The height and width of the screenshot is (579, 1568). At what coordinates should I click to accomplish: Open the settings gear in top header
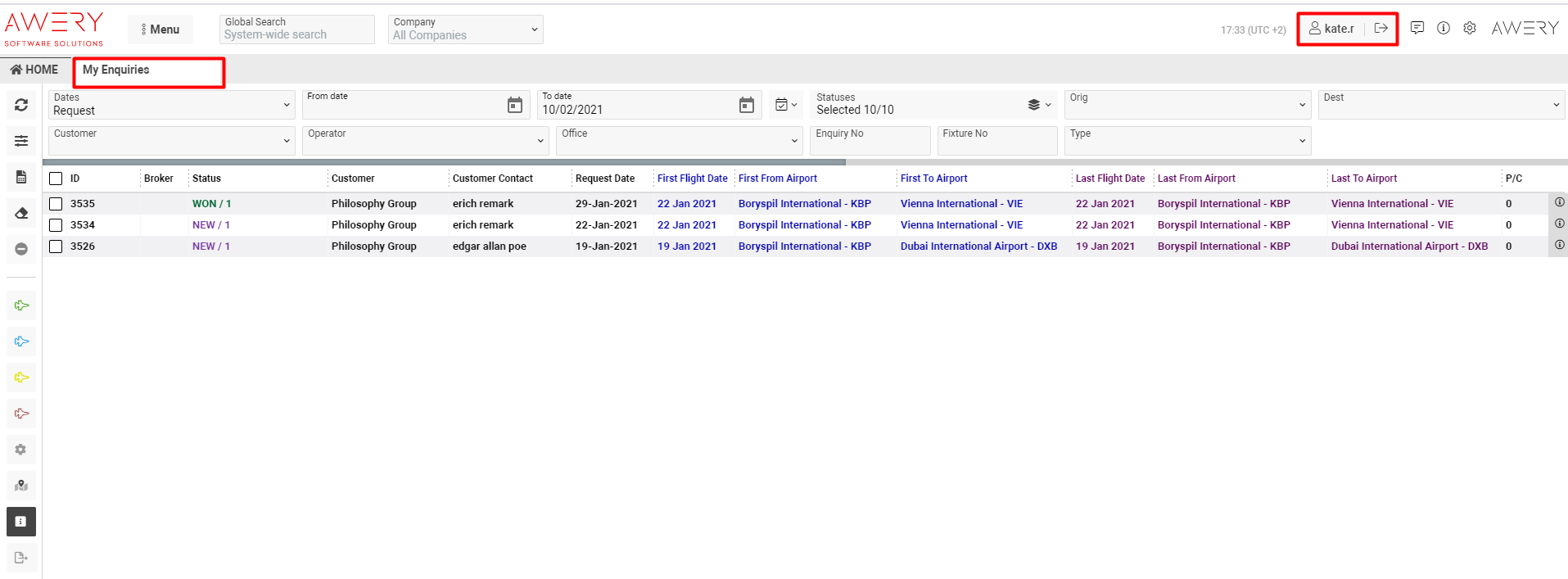pos(1470,28)
